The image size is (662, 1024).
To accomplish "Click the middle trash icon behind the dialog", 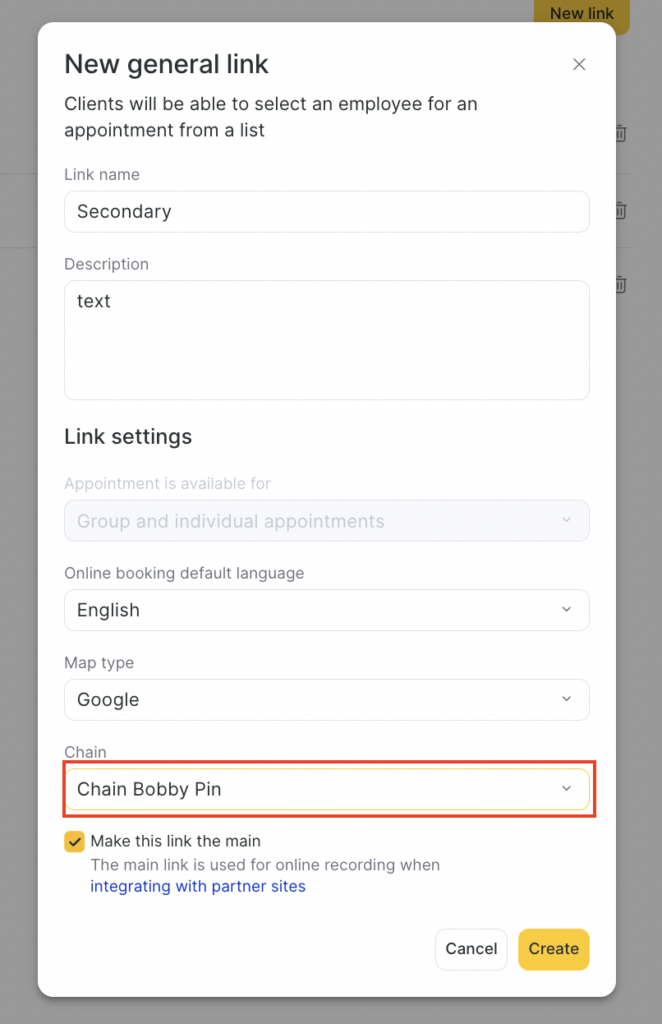I will point(620,211).
